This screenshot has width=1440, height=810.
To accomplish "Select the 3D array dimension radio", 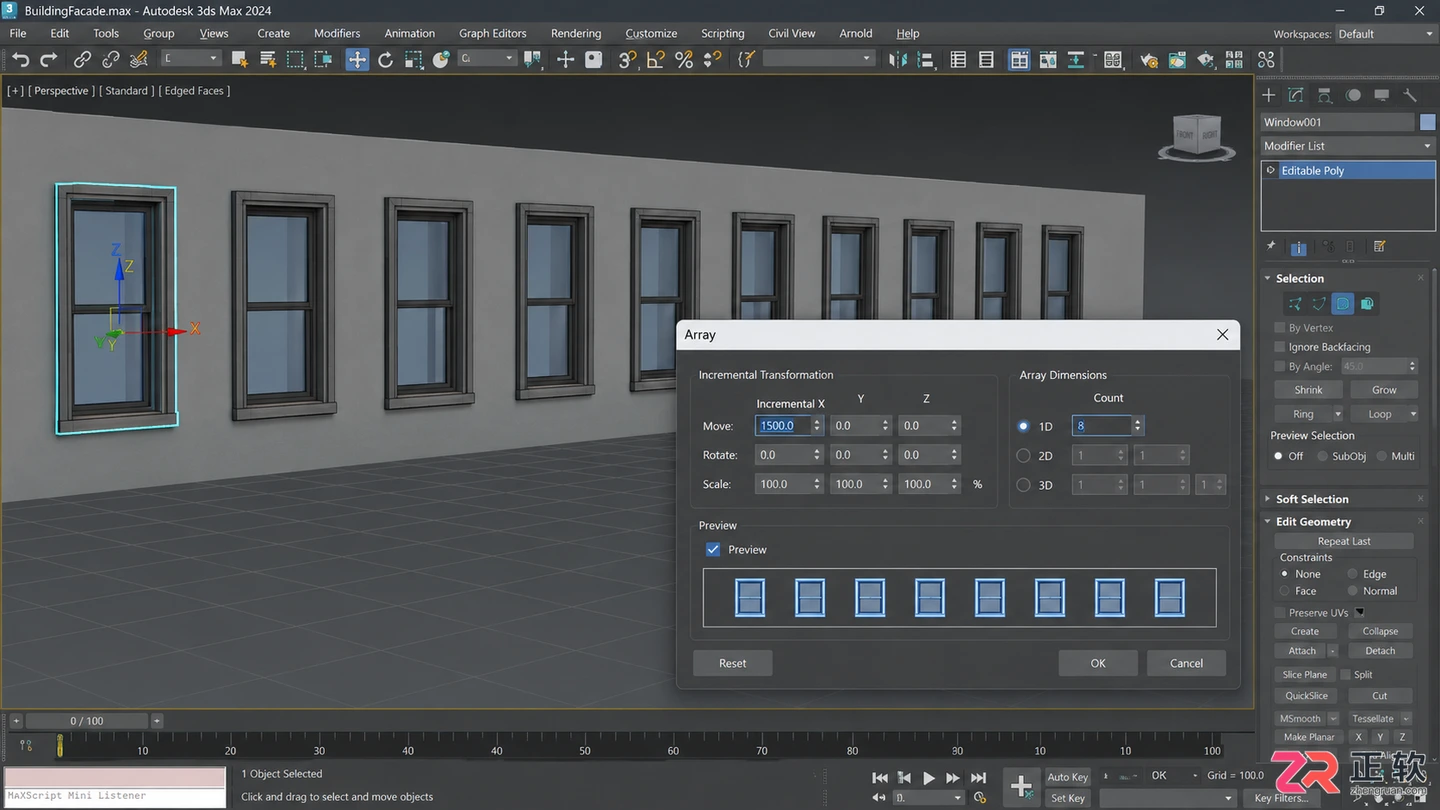I will click(1023, 485).
